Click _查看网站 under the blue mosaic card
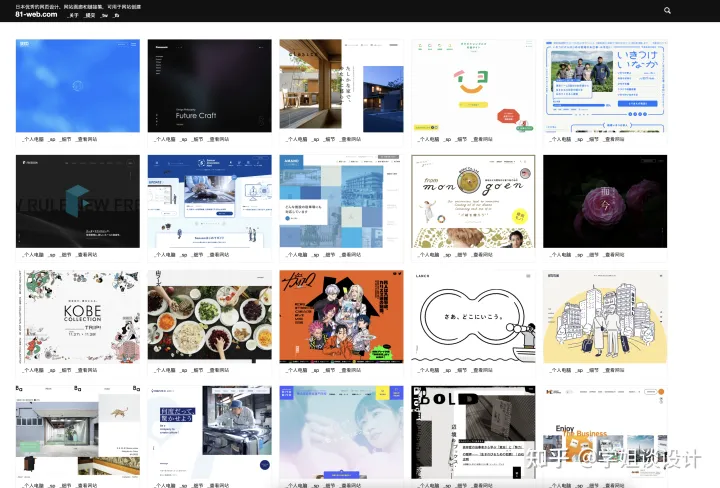The width and height of the screenshot is (720, 488). tap(350, 254)
